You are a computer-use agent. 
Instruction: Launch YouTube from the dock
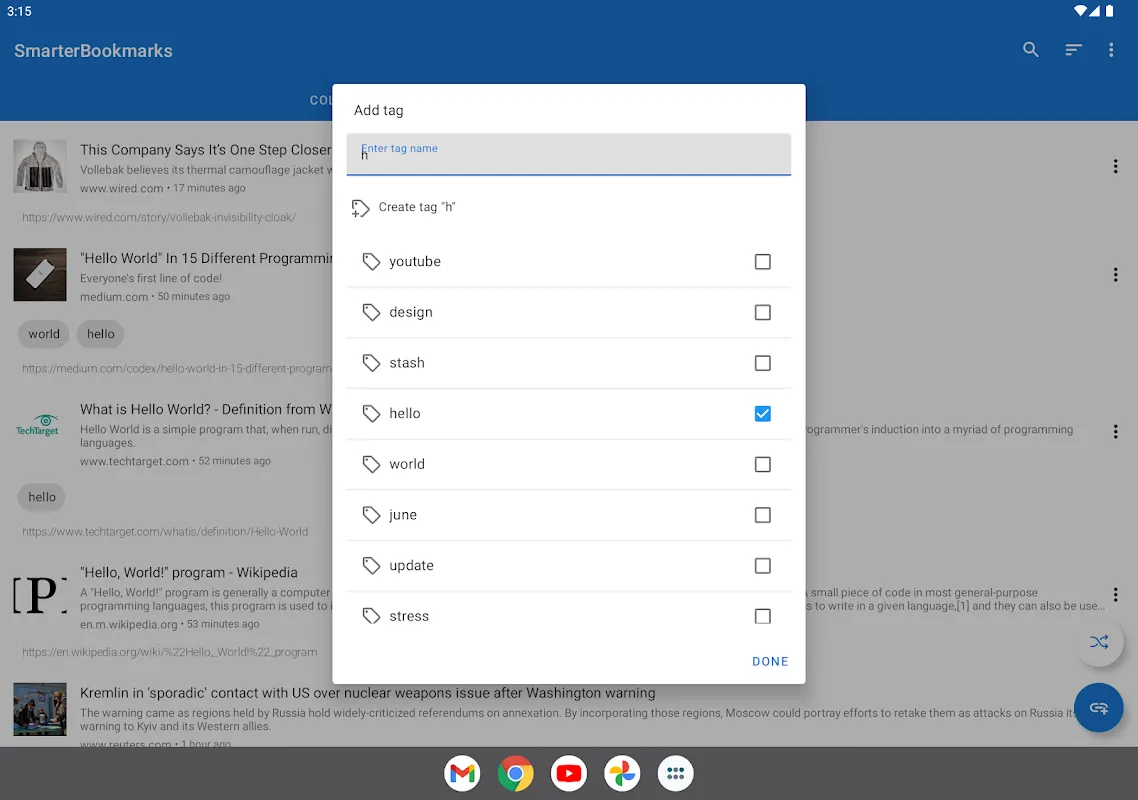pos(569,773)
